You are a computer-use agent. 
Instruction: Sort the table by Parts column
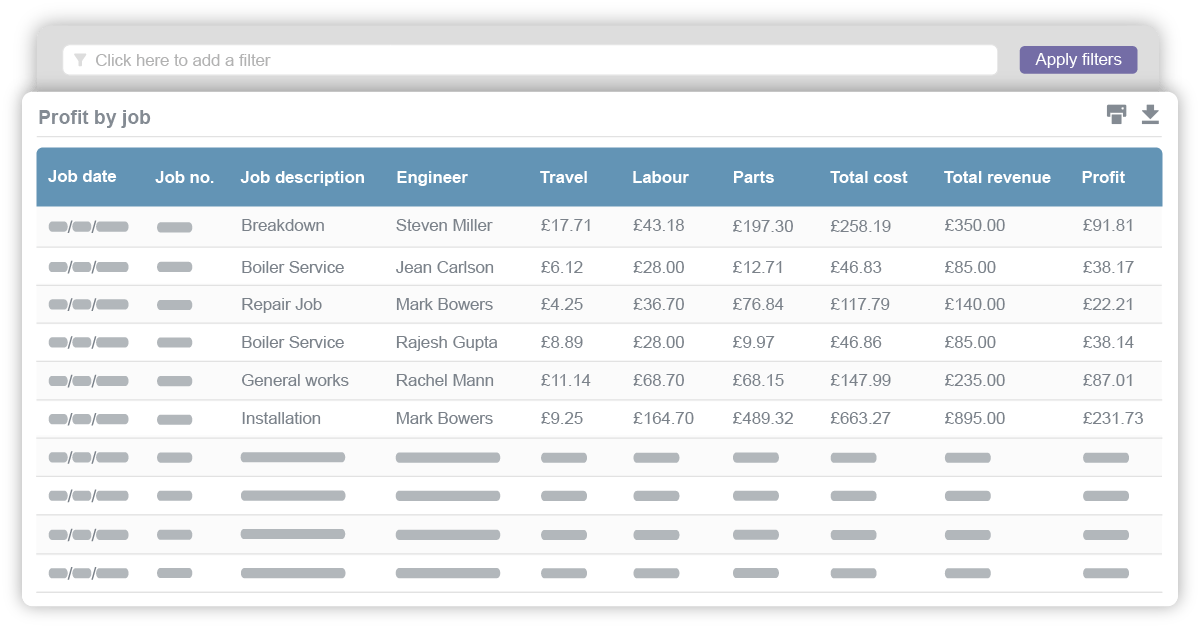click(753, 177)
